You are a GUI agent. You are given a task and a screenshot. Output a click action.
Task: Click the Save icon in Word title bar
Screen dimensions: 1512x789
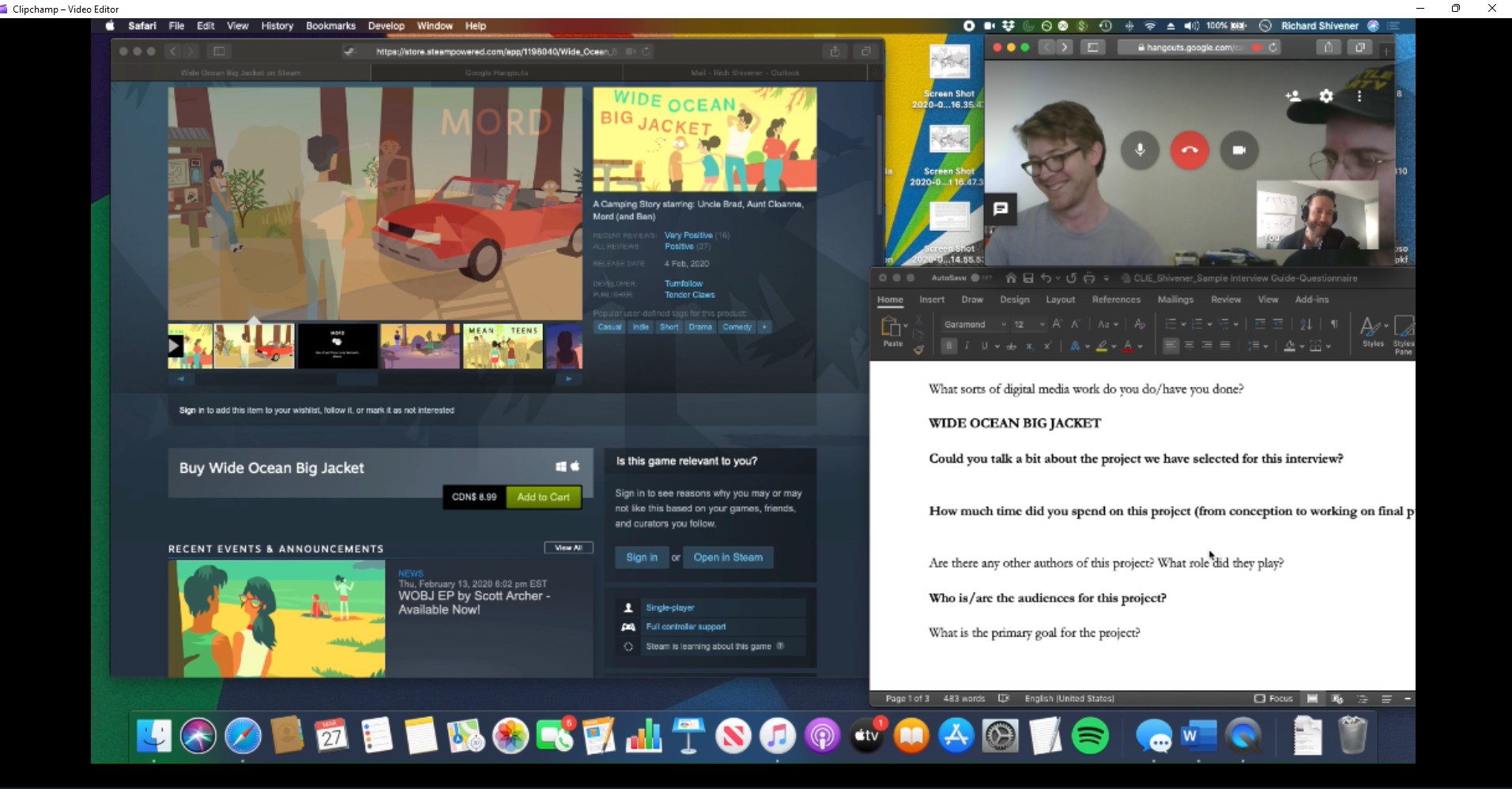[x=1028, y=278]
